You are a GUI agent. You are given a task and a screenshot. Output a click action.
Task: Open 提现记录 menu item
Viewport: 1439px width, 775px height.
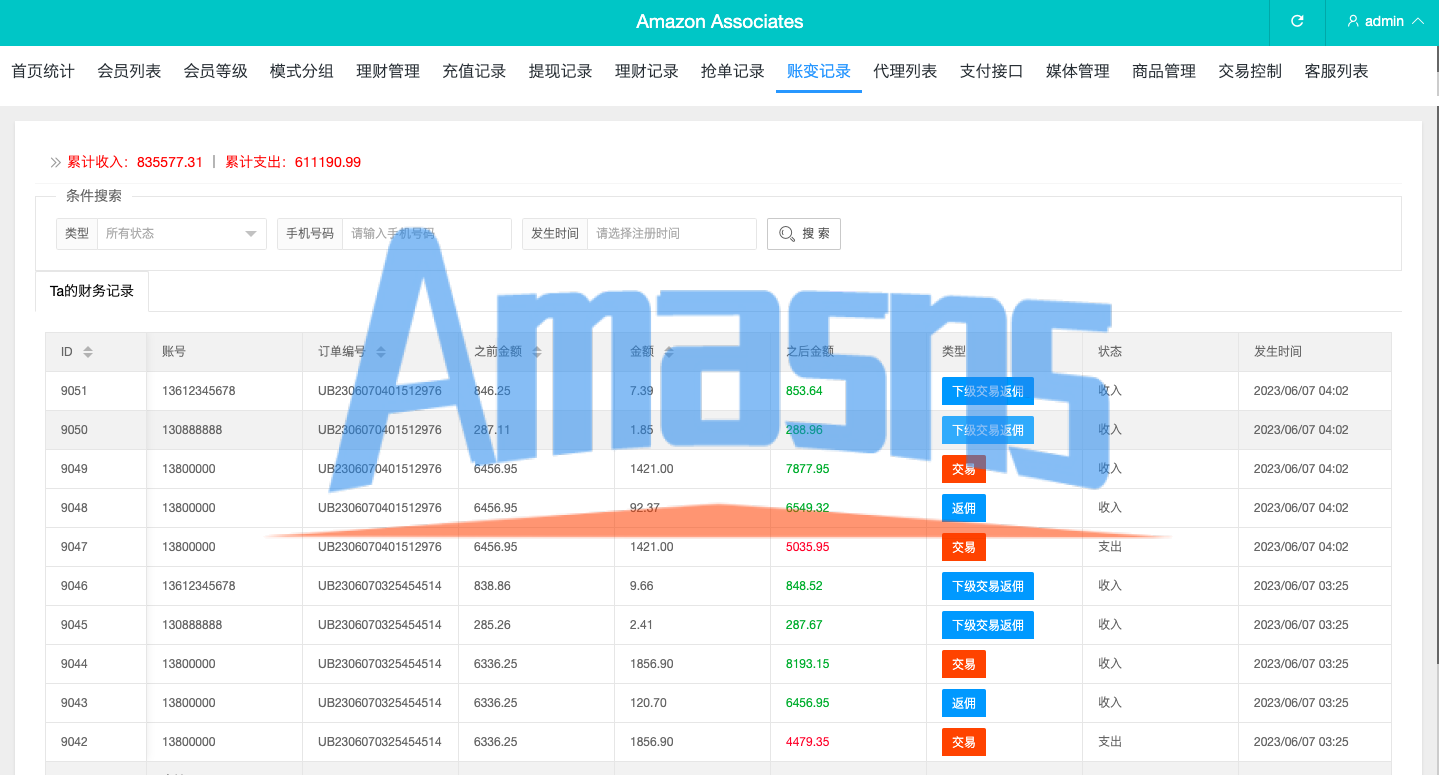[560, 71]
